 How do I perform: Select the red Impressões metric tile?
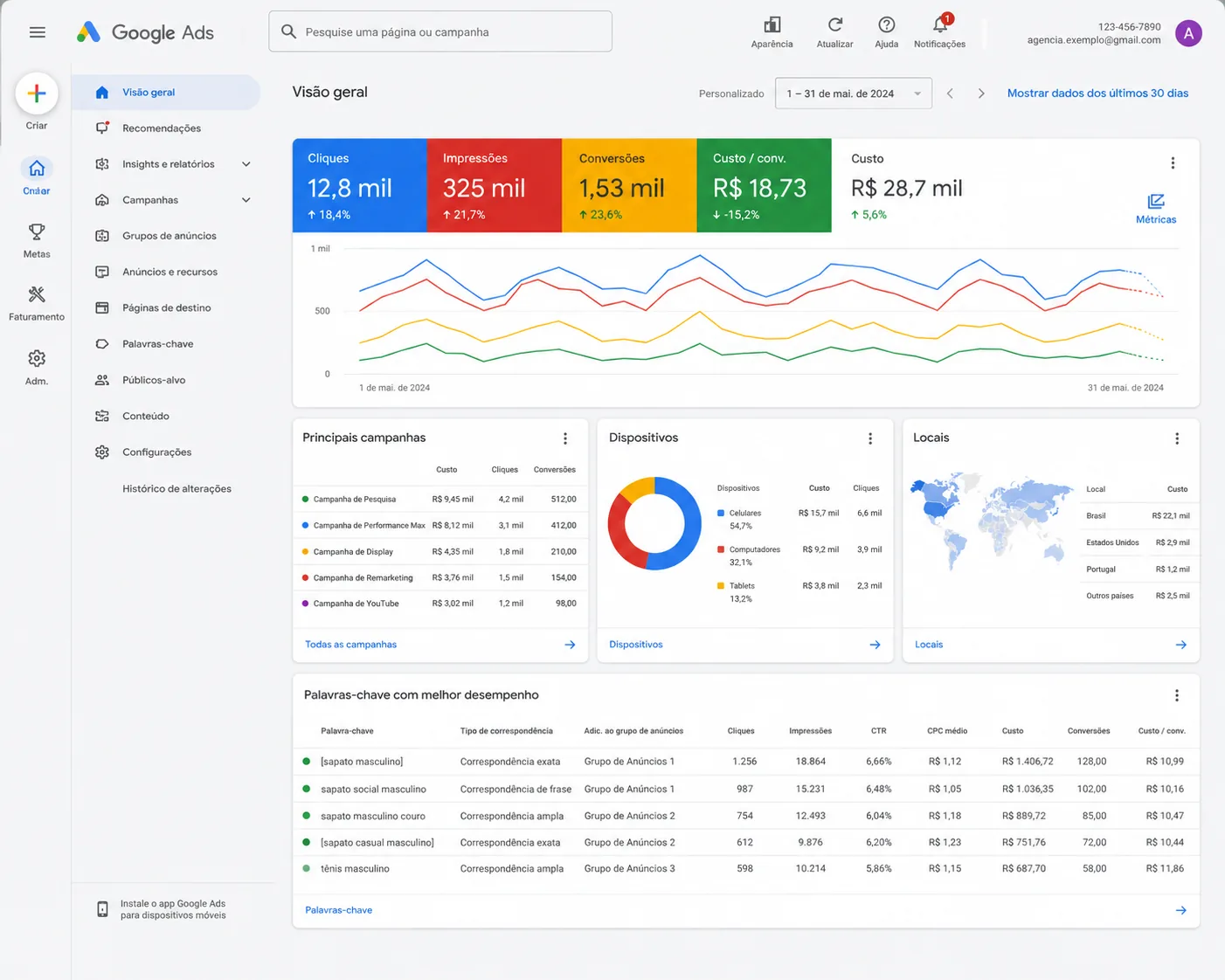[x=495, y=185]
